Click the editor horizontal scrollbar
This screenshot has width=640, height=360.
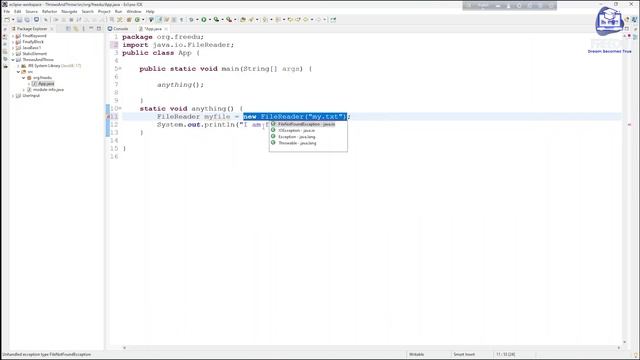pyautogui.click(x=371, y=348)
